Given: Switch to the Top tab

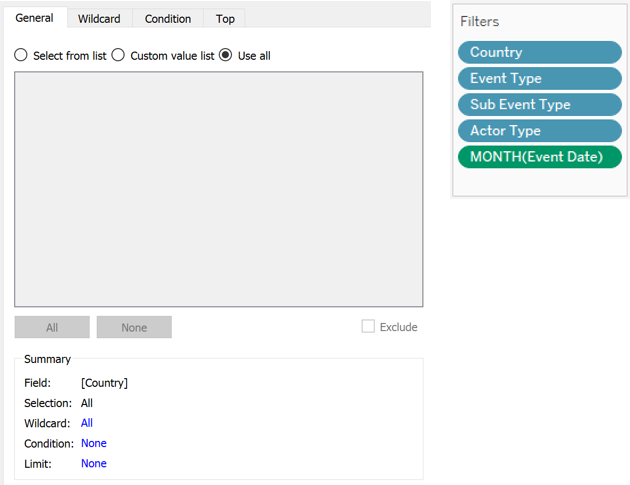Looking at the screenshot, I should point(225,19).
